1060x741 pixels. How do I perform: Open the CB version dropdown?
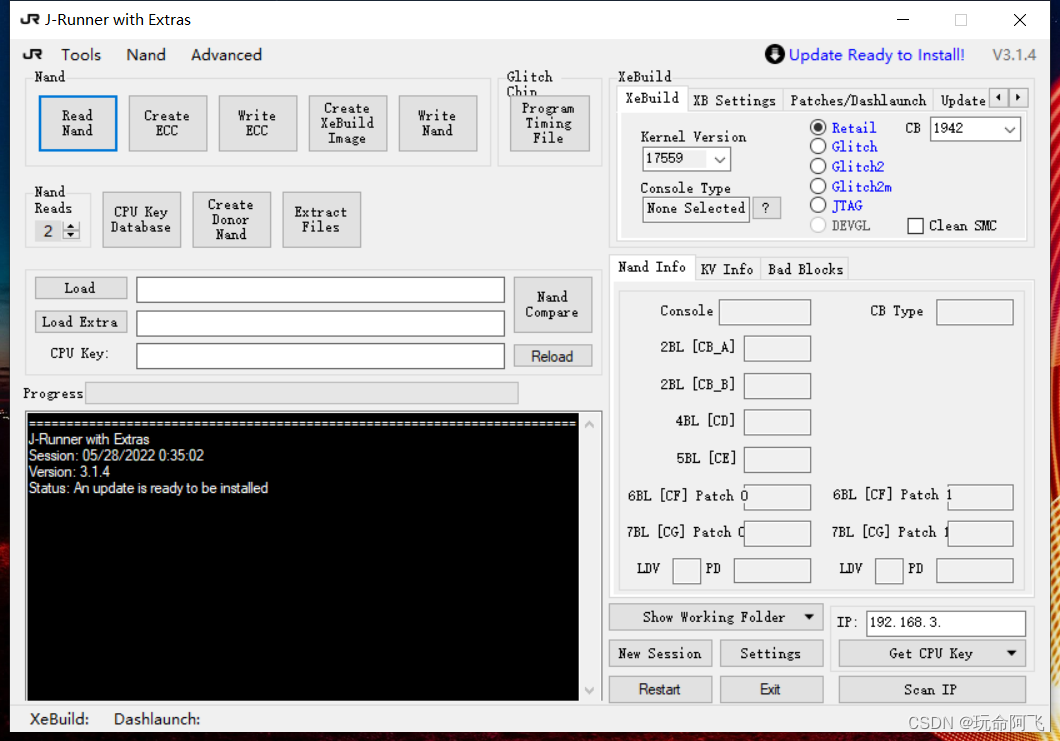tap(1009, 129)
